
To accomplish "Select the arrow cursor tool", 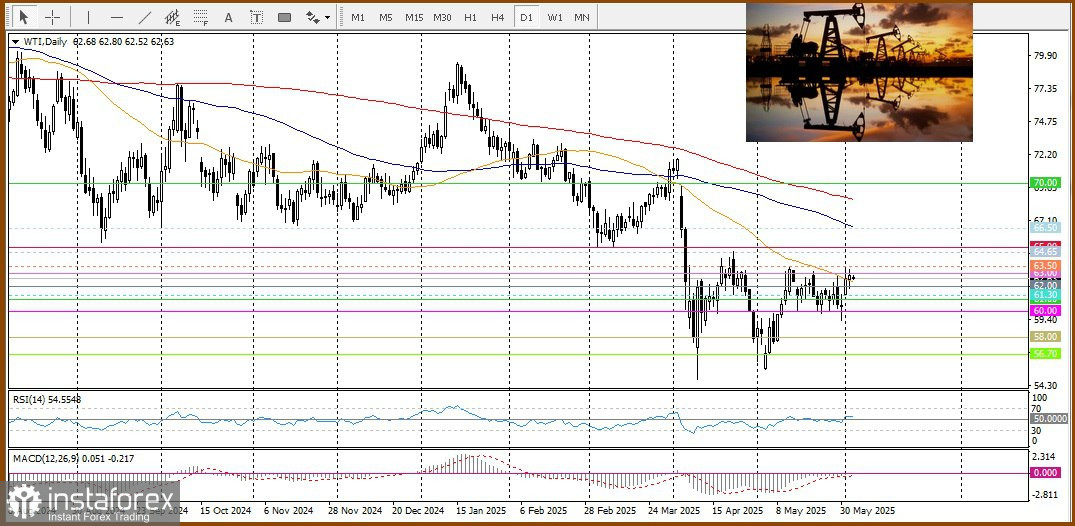I will pyautogui.click(x=25, y=17).
